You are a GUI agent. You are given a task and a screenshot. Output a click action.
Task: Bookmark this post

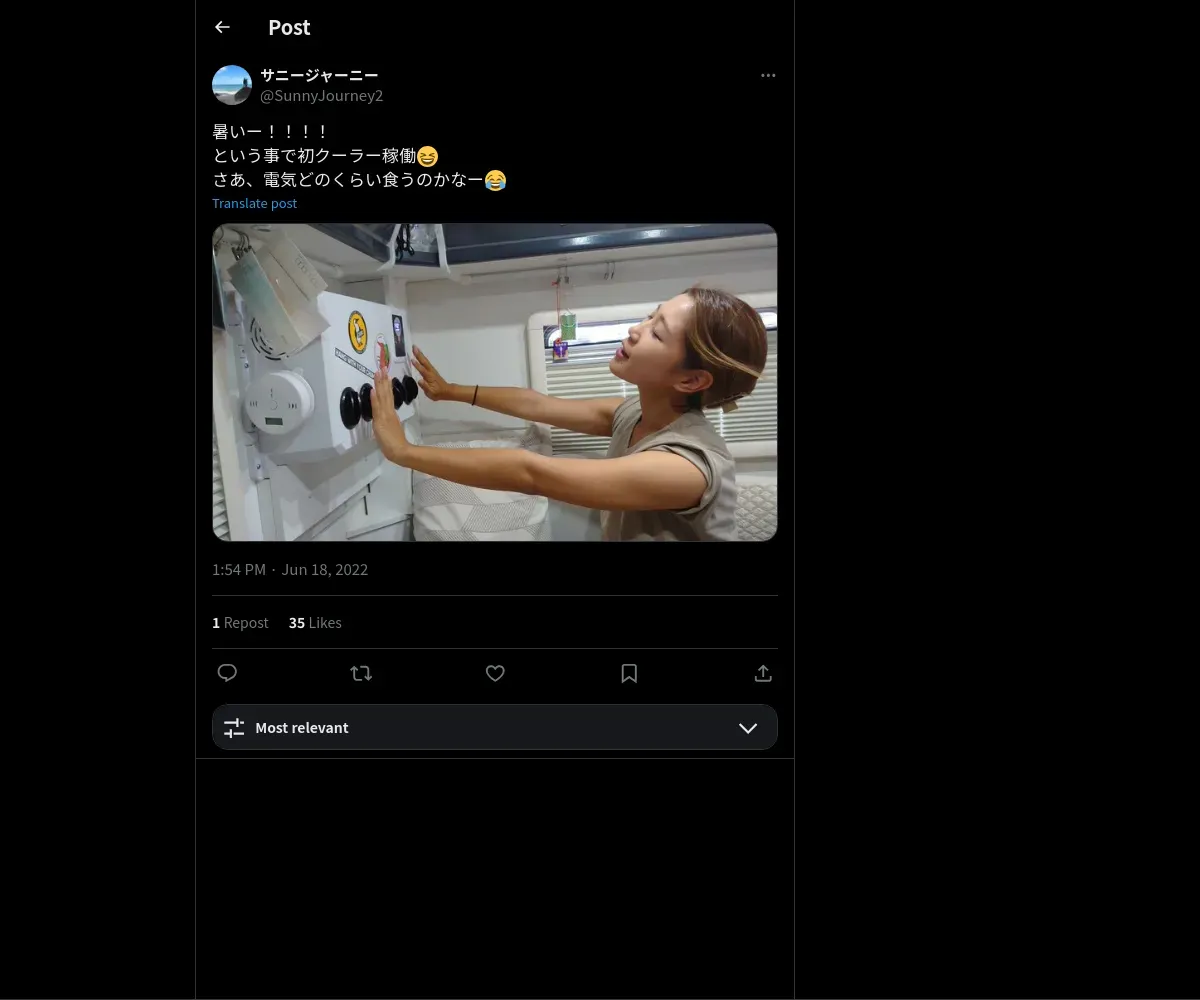point(629,673)
